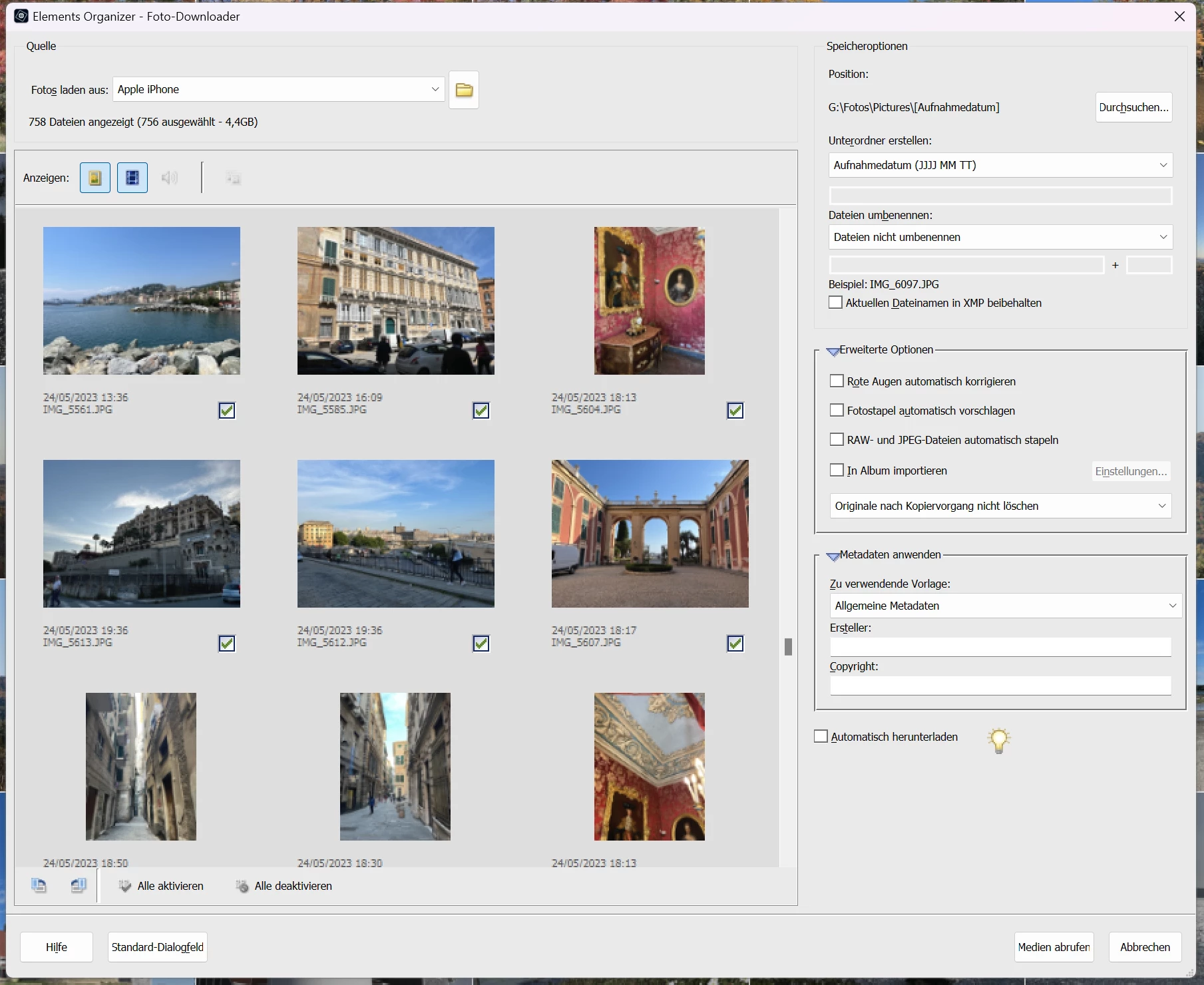Image resolution: width=1204 pixels, height=985 pixels.
Task: Click the lightbulb tip icon
Action: pos(998,740)
